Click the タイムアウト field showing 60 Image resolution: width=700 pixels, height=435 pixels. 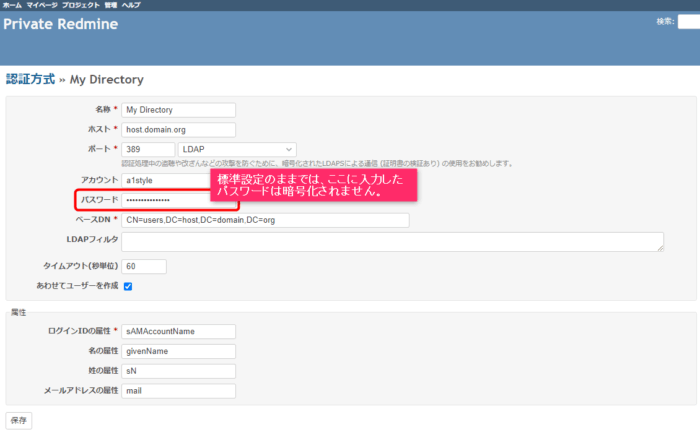[144, 266]
